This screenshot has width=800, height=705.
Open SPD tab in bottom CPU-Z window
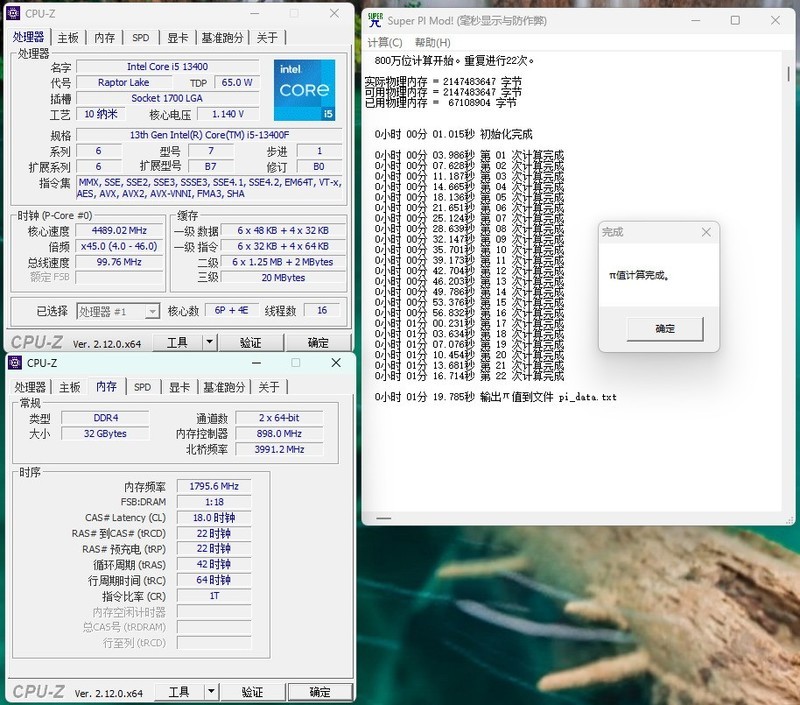coord(142,387)
